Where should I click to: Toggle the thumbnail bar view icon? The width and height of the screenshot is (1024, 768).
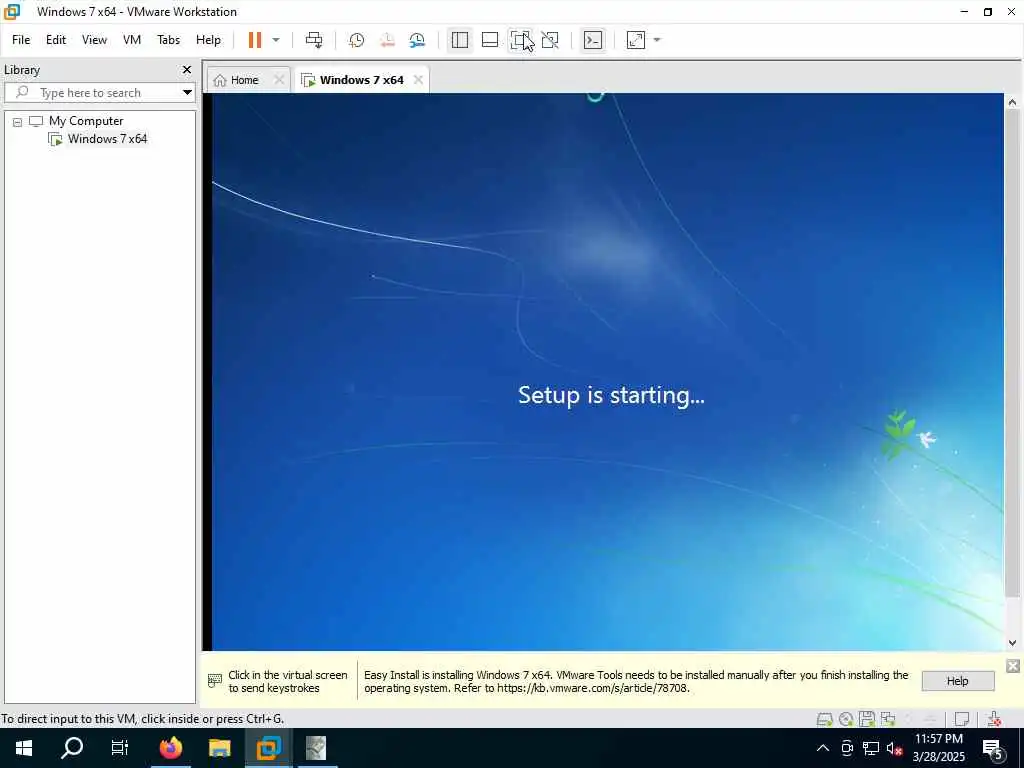click(490, 40)
